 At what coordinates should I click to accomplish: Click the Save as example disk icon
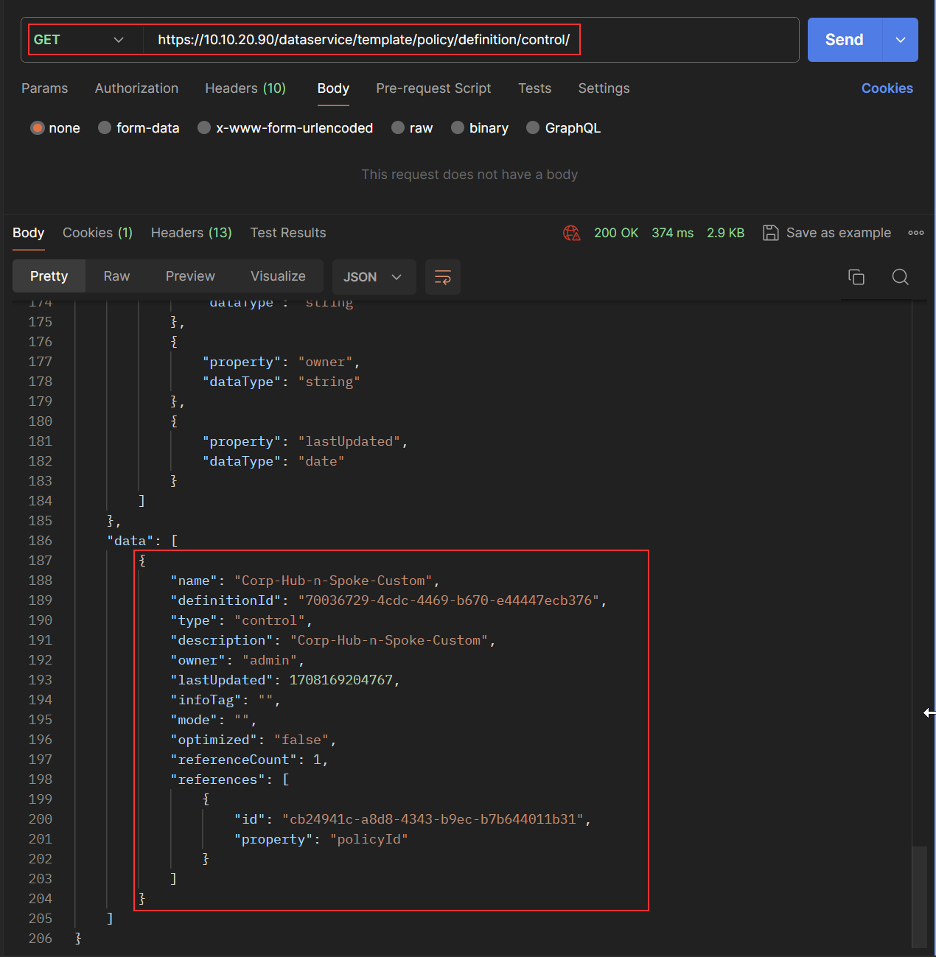tap(770, 233)
